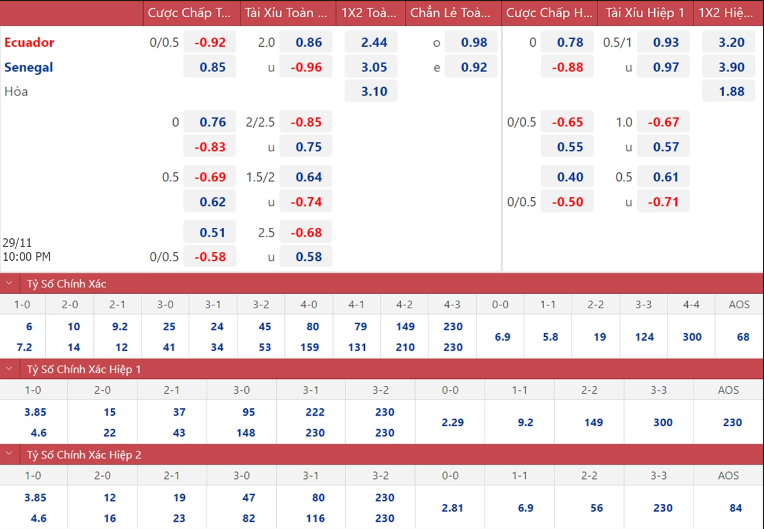Screen dimensions: 764x529
Task: Pick first-half handicap odds -0.88
Action: pos(567,67)
